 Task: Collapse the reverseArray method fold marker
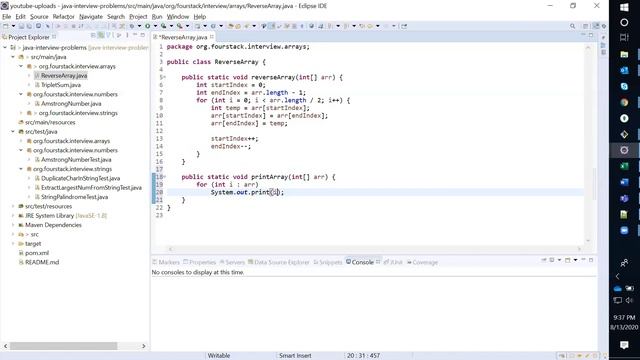[x=164, y=77]
